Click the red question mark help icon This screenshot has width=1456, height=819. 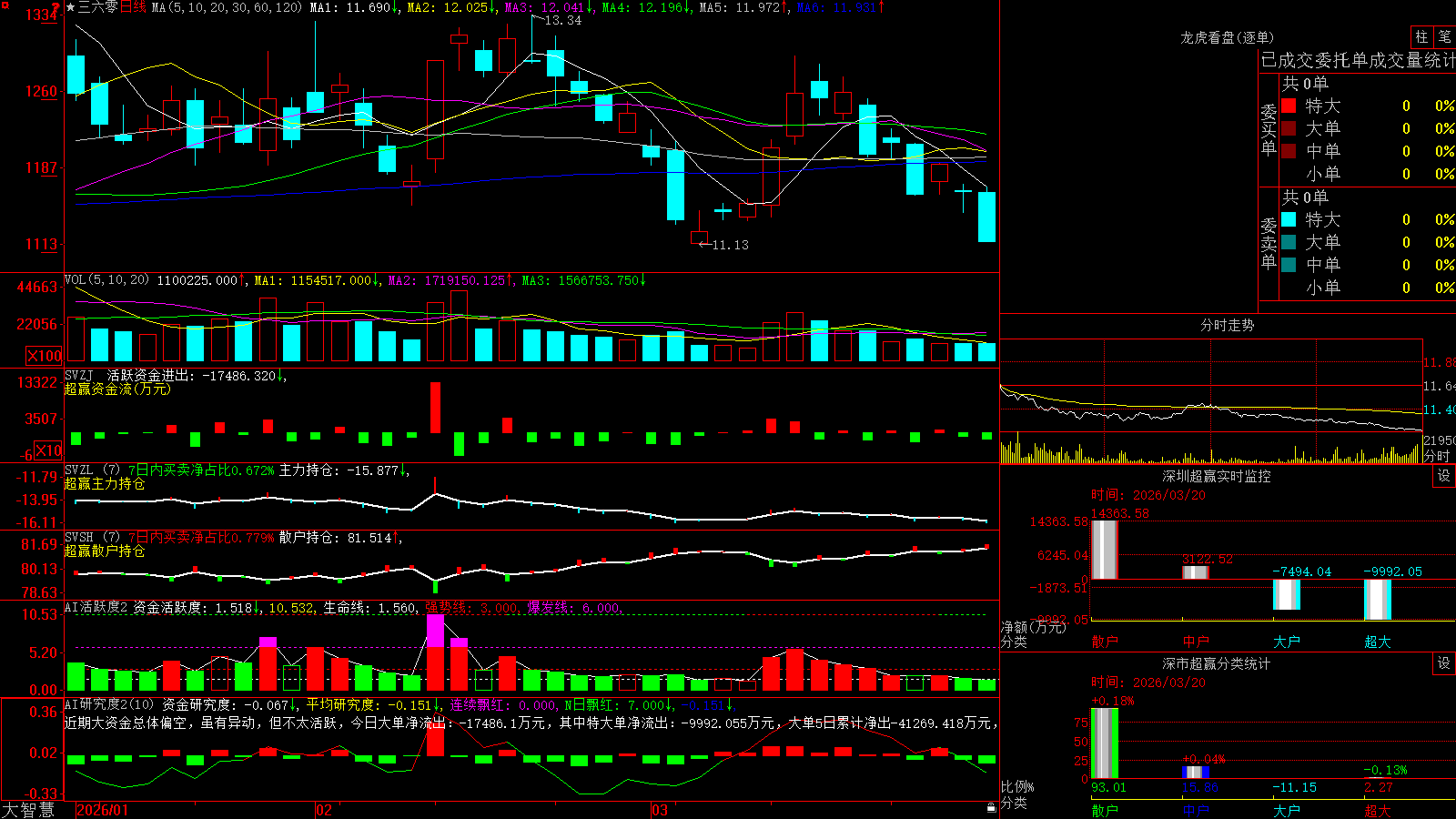click(x=56, y=7)
